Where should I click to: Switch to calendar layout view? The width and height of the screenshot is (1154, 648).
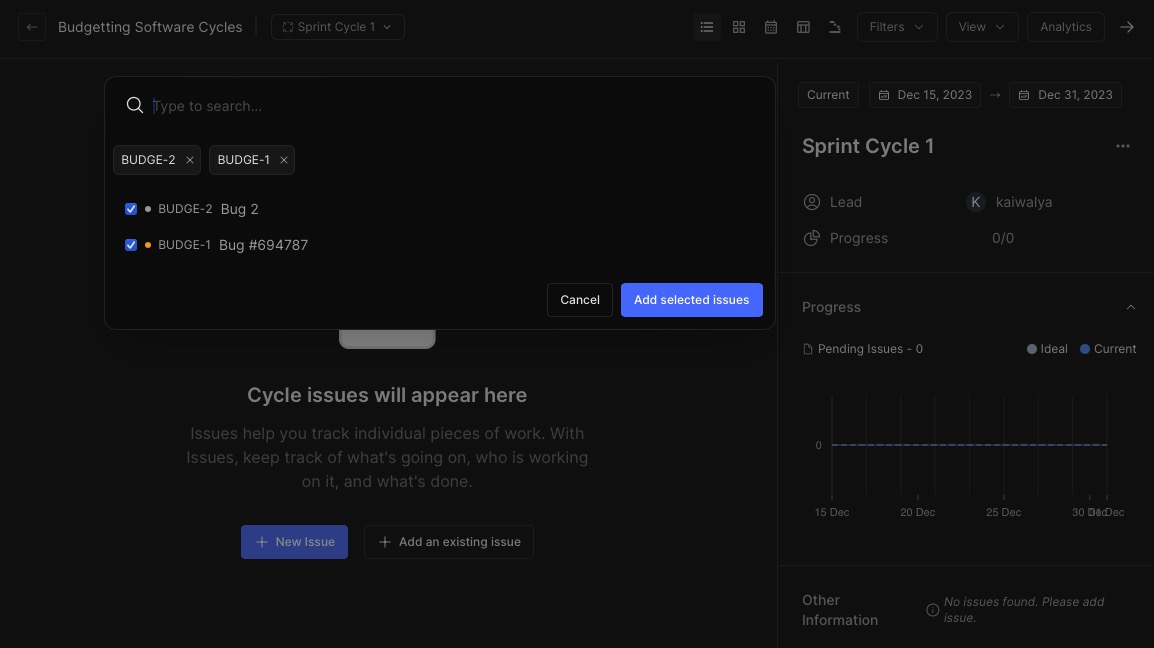pos(771,27)
